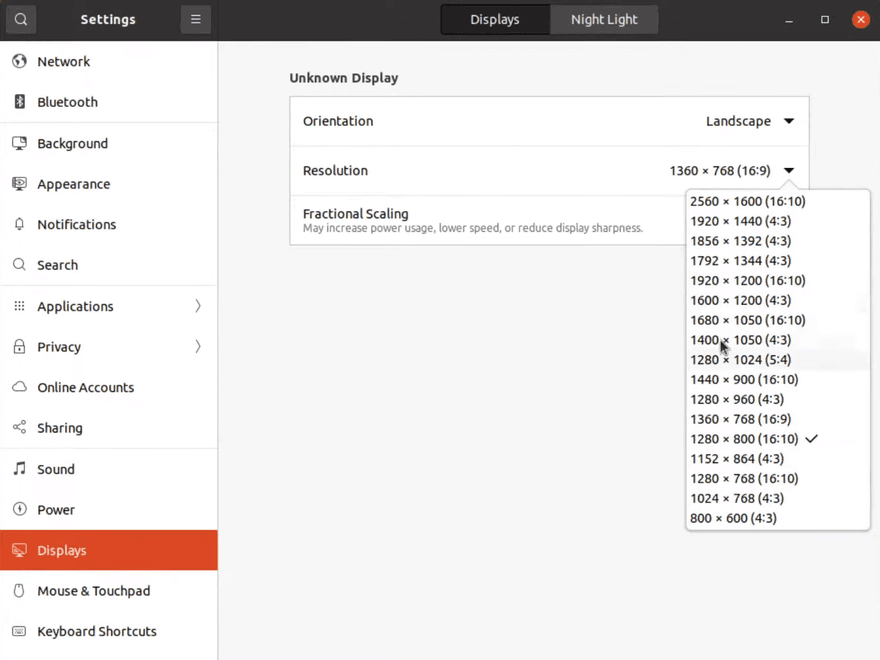Screen dimensions: 880x660
Task: Open Keyboard Shortcuts settings
Action: [97, 632]
